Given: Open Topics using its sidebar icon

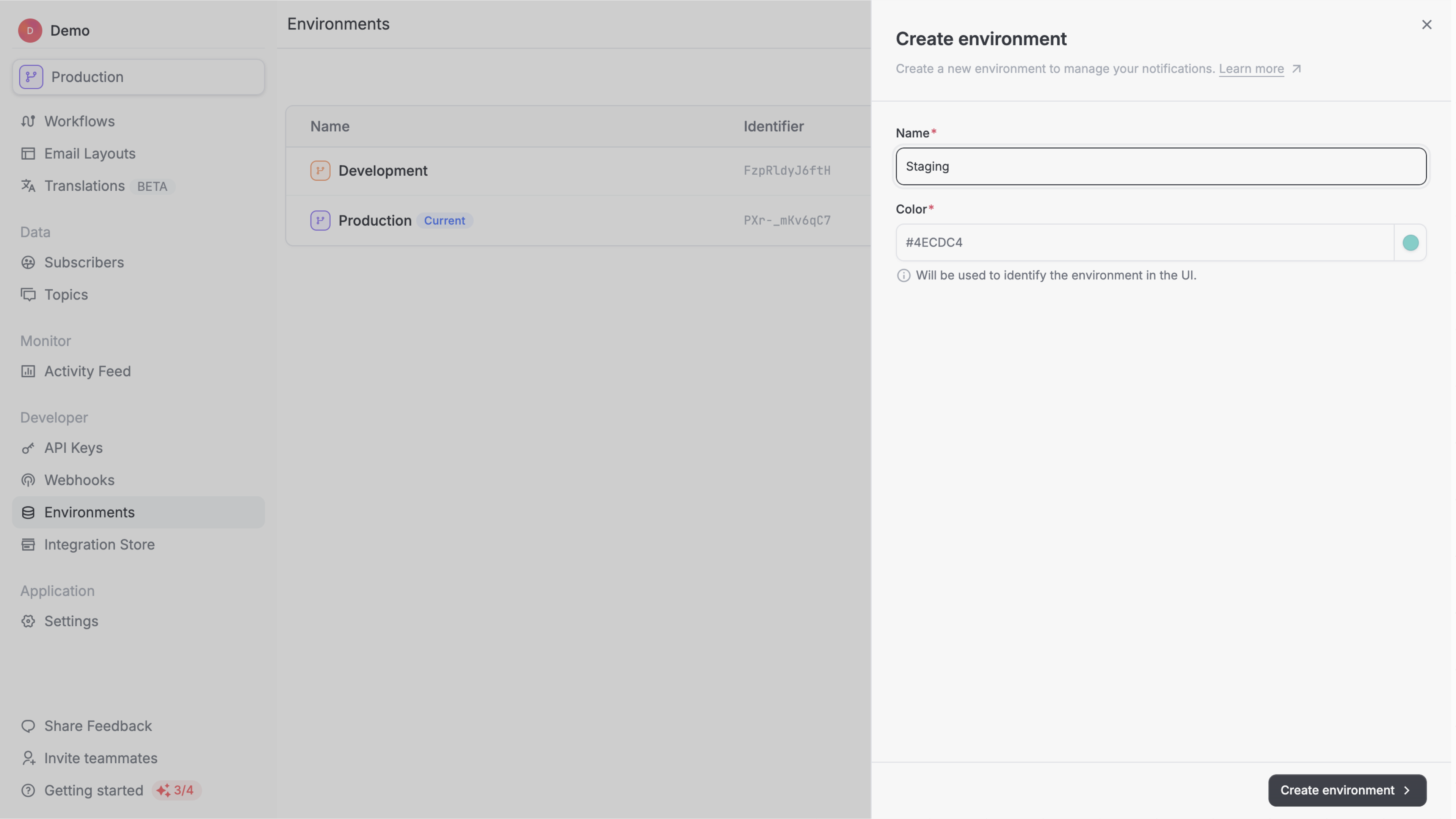Looking at the screenshot, I should tap(29, 295).
